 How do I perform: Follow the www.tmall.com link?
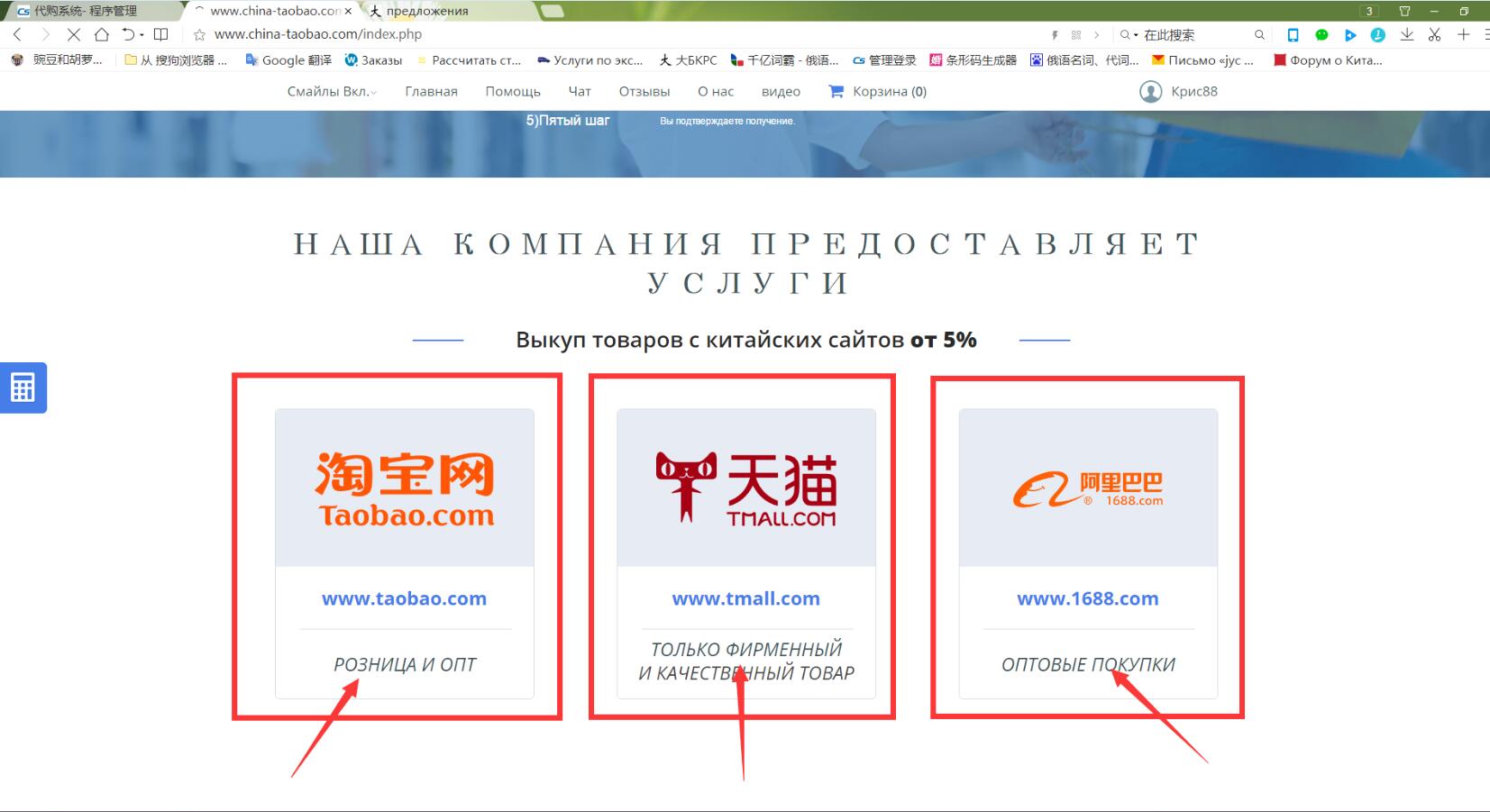746,598
